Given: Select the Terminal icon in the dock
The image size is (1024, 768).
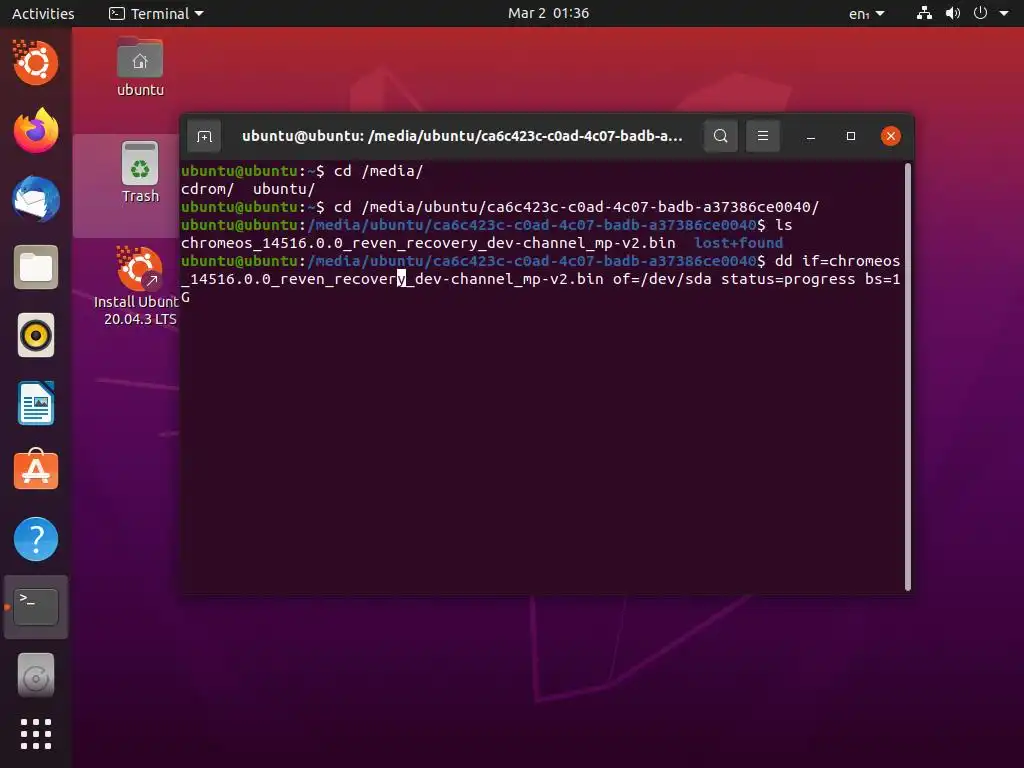Looking at the screenshot, I should click(x=36, y=607).
